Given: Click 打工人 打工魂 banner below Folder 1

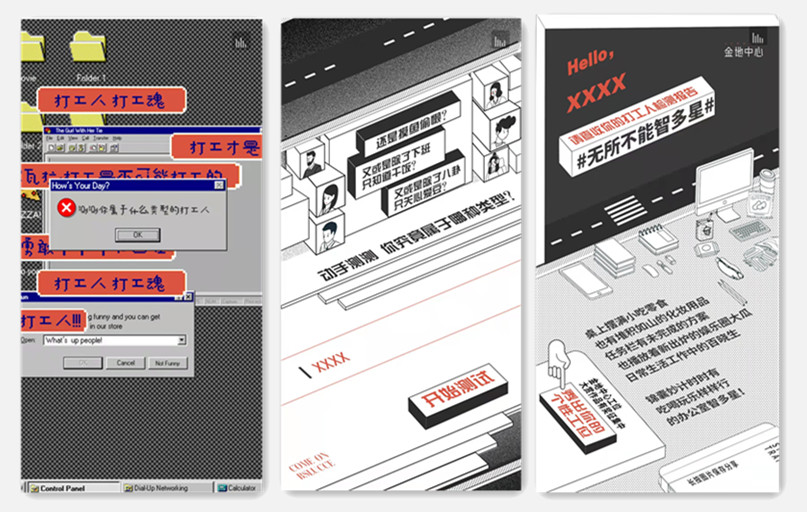Looking at the screenshot, I should 111,100.
